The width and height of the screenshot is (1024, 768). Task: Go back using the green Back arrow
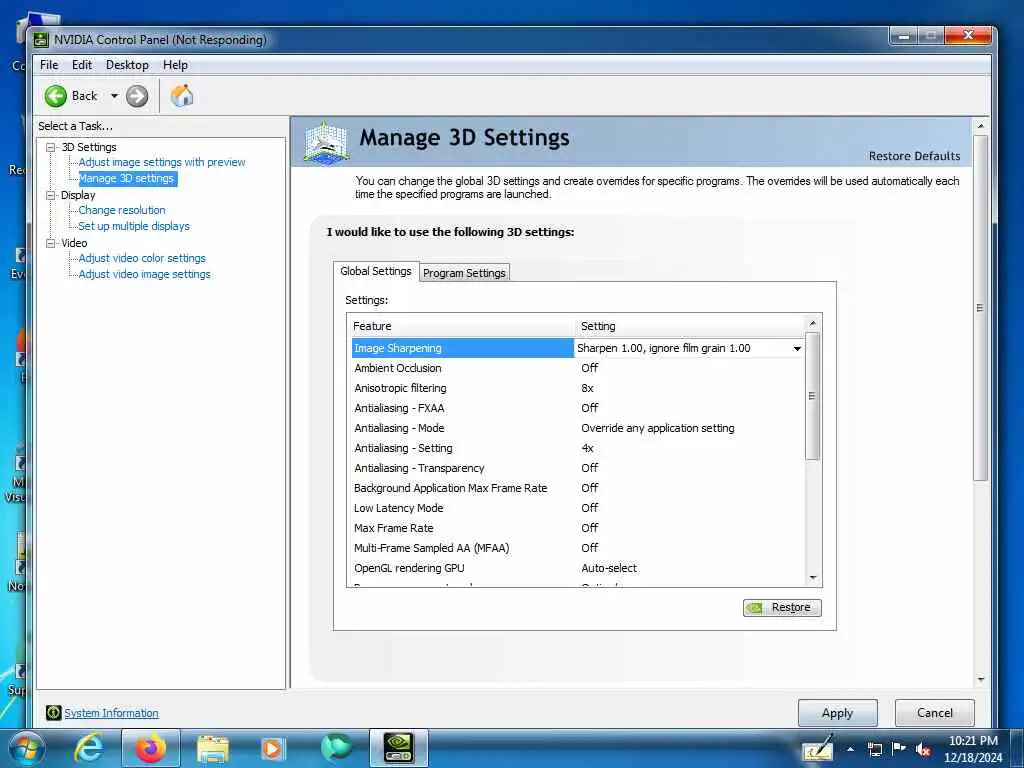click(56, 96)
